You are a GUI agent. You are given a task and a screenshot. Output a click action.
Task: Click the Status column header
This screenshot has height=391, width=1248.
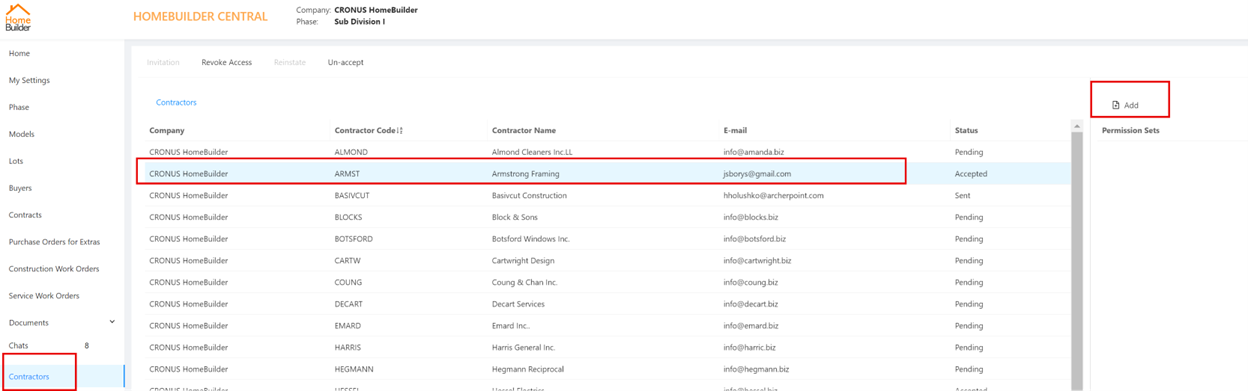[966, 130]
